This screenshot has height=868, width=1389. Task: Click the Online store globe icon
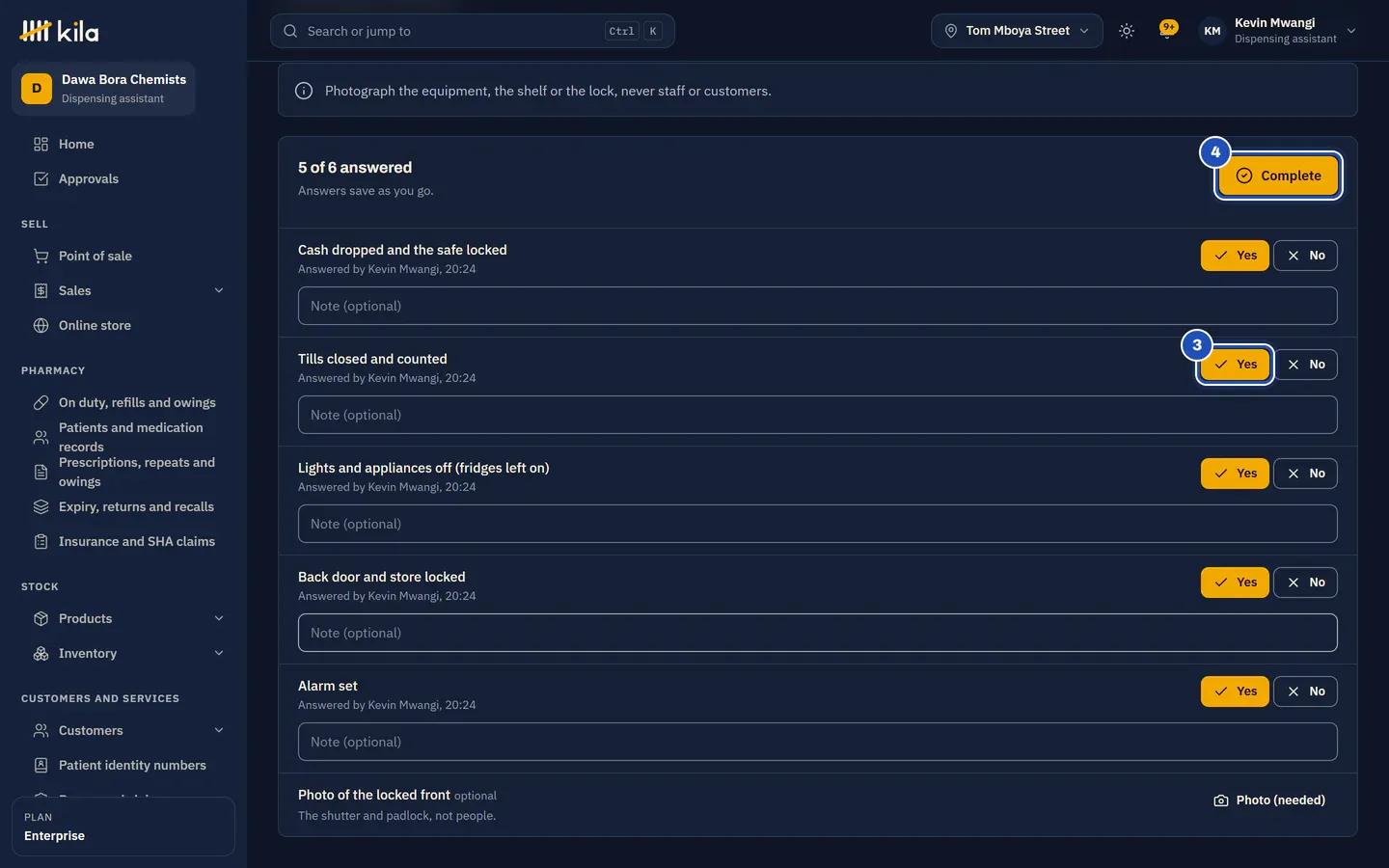[x=41, y=325]
